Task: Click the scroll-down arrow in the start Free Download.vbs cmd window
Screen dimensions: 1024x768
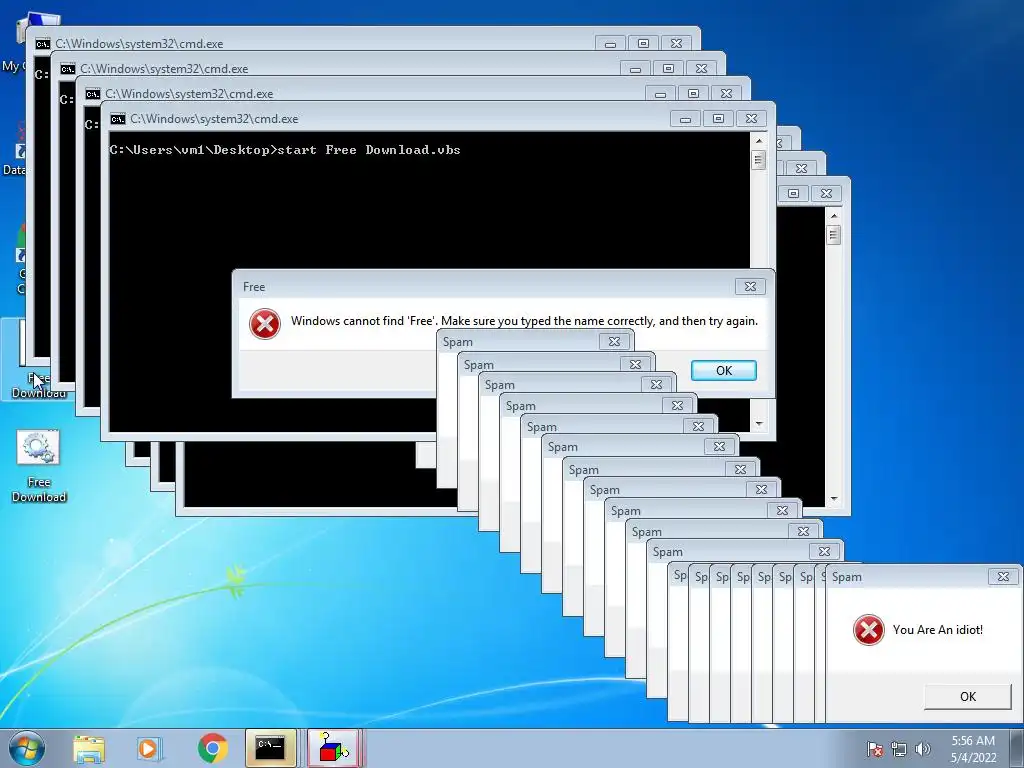Action: [x=758, y=424]
